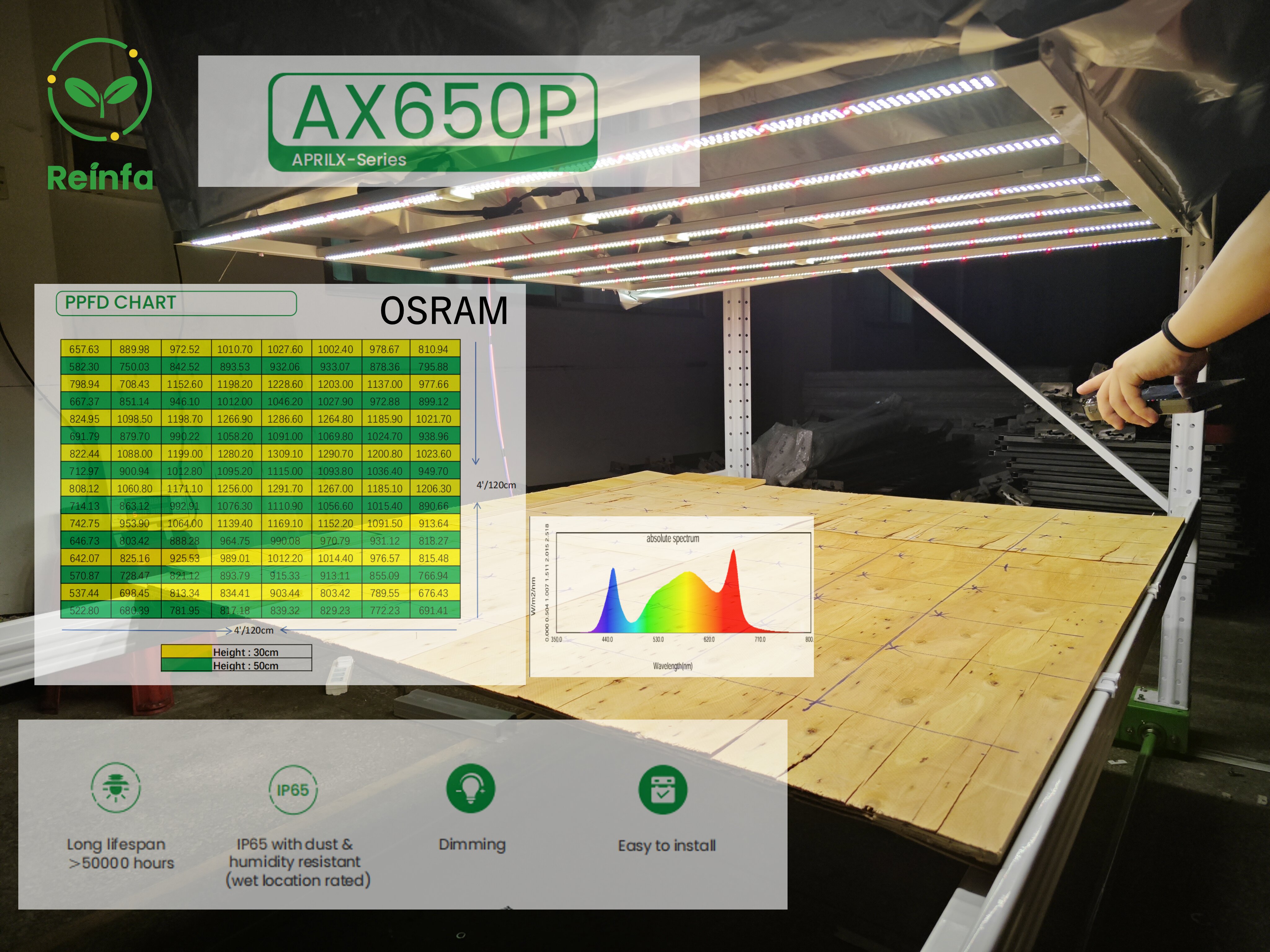The height and width of the screenshot is (952, 1270).
Task: Click the AX650P model badge
Action: pyautogui.click(x=433, y=122)
